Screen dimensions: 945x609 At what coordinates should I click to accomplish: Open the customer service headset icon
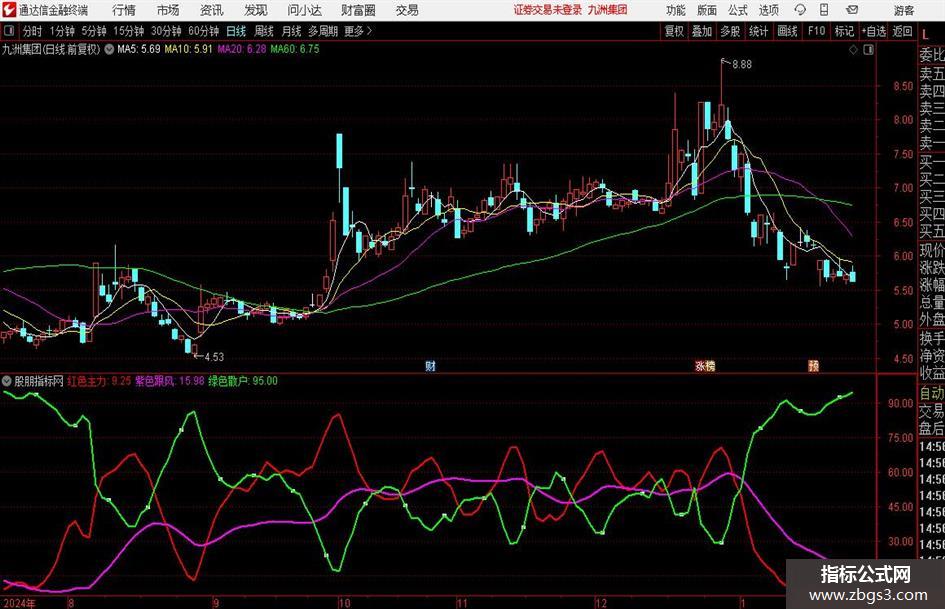coord(800,10)
